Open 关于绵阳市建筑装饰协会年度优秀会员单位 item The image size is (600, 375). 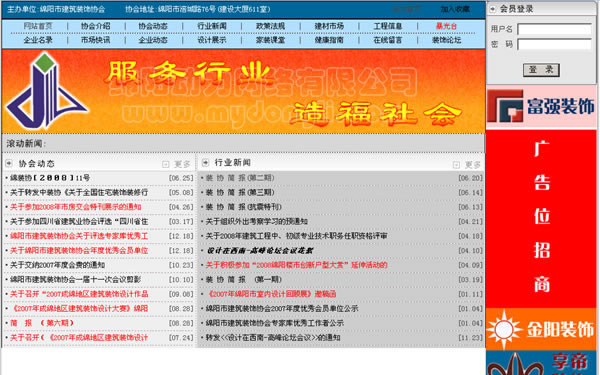coord(79,251)
